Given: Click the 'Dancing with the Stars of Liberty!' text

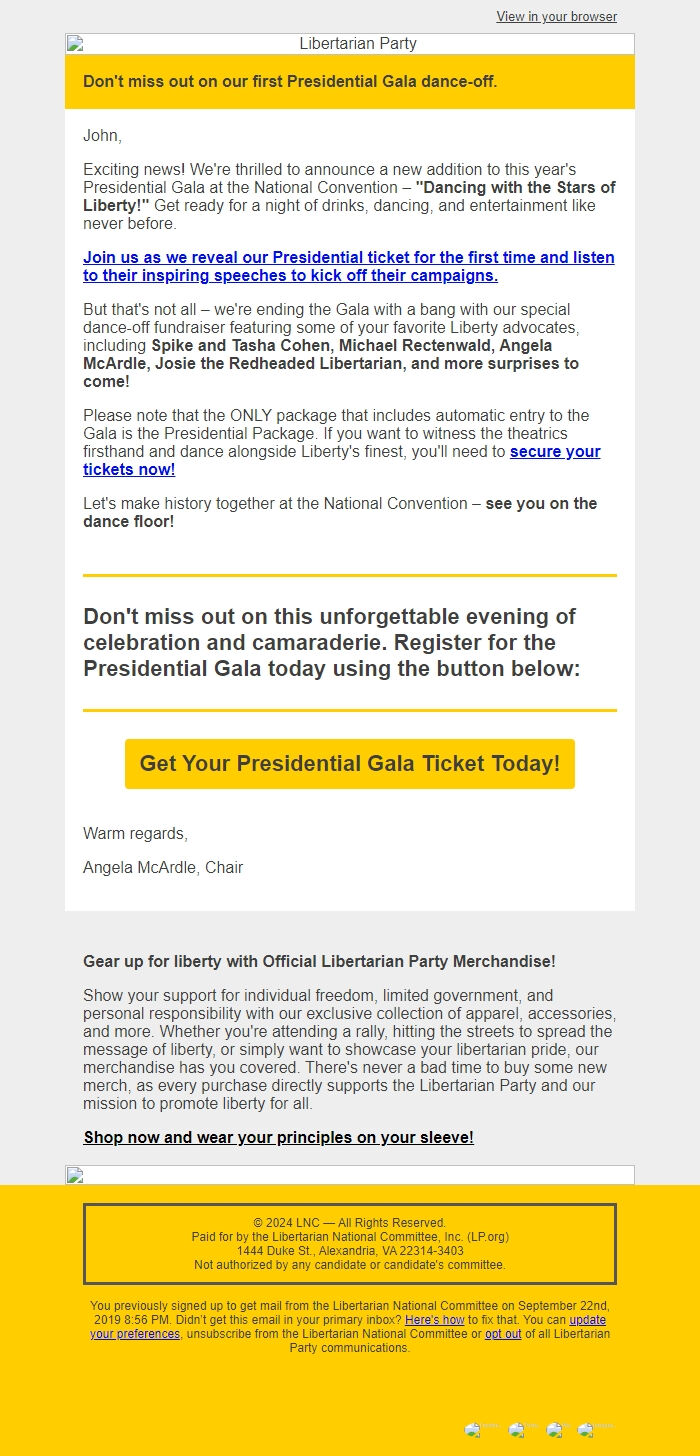Looking at the screenshot, I should [x=349, y=197].
